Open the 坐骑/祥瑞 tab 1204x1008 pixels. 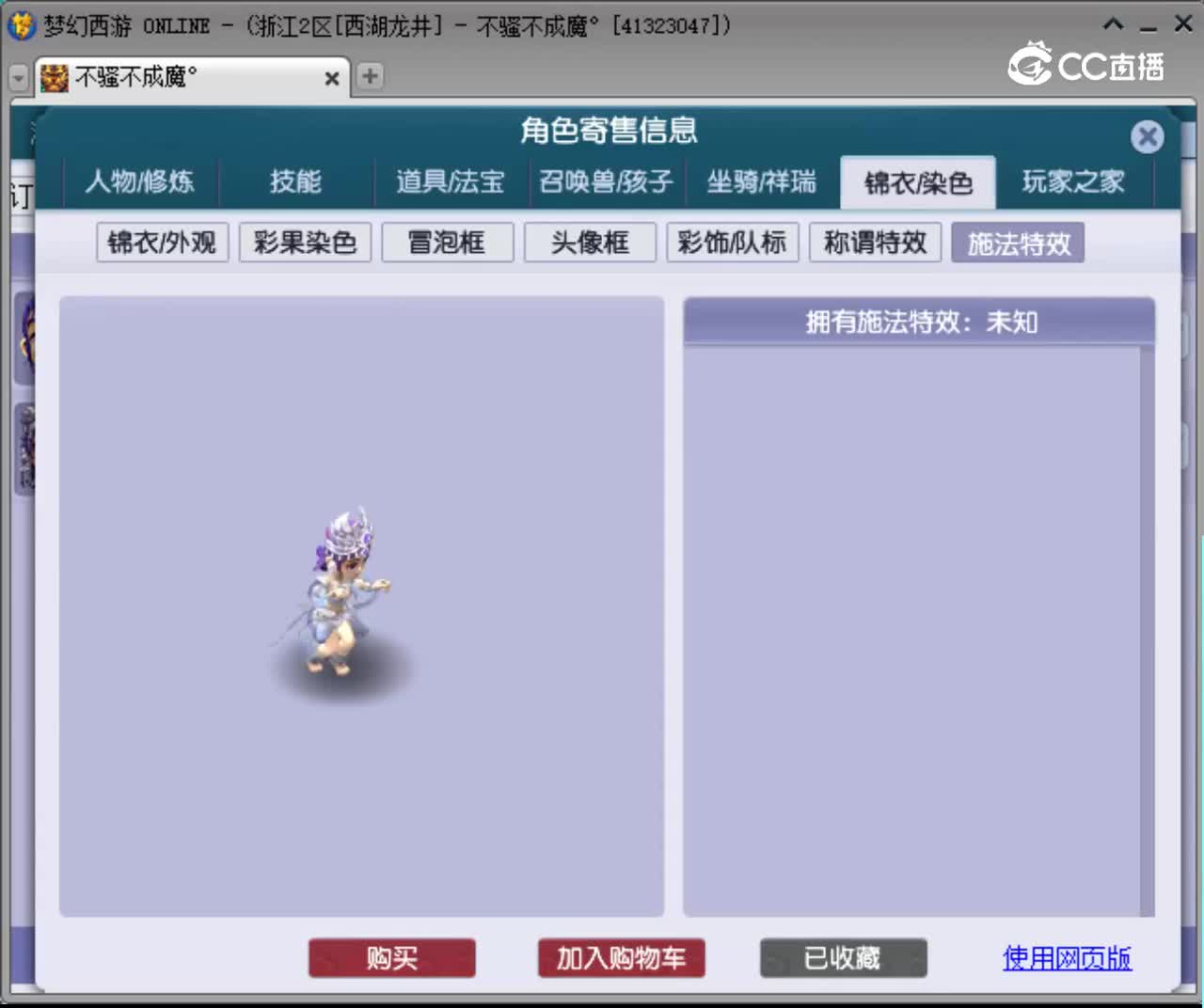762,181
